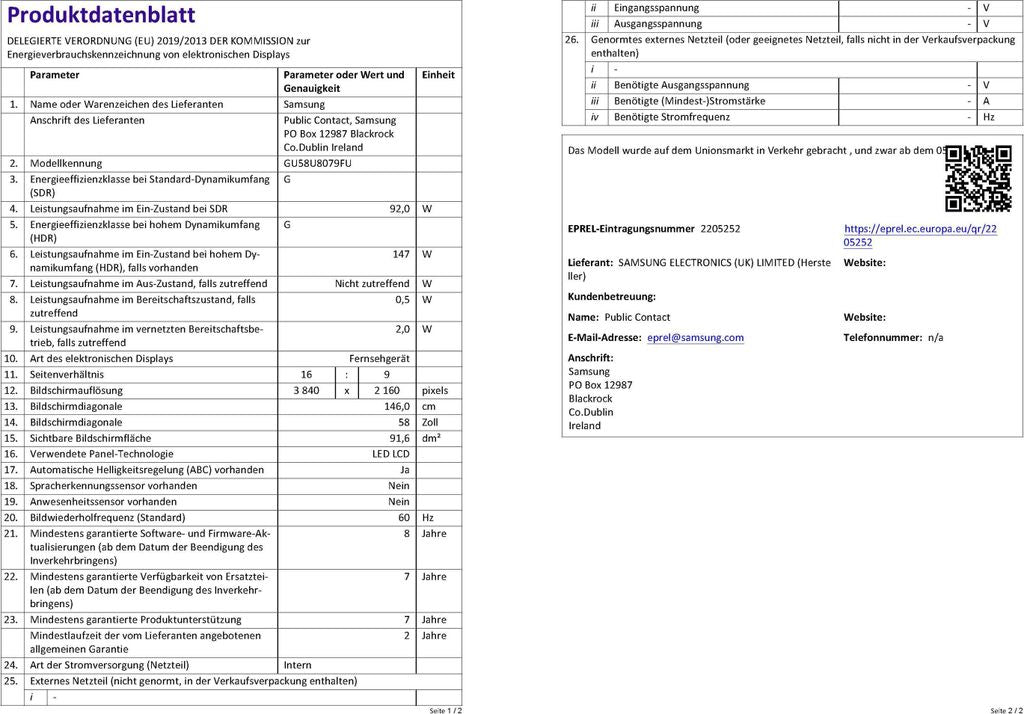
Task: Click 'Verwendete Panel-Technologie' label
Action: coord(101,454)
